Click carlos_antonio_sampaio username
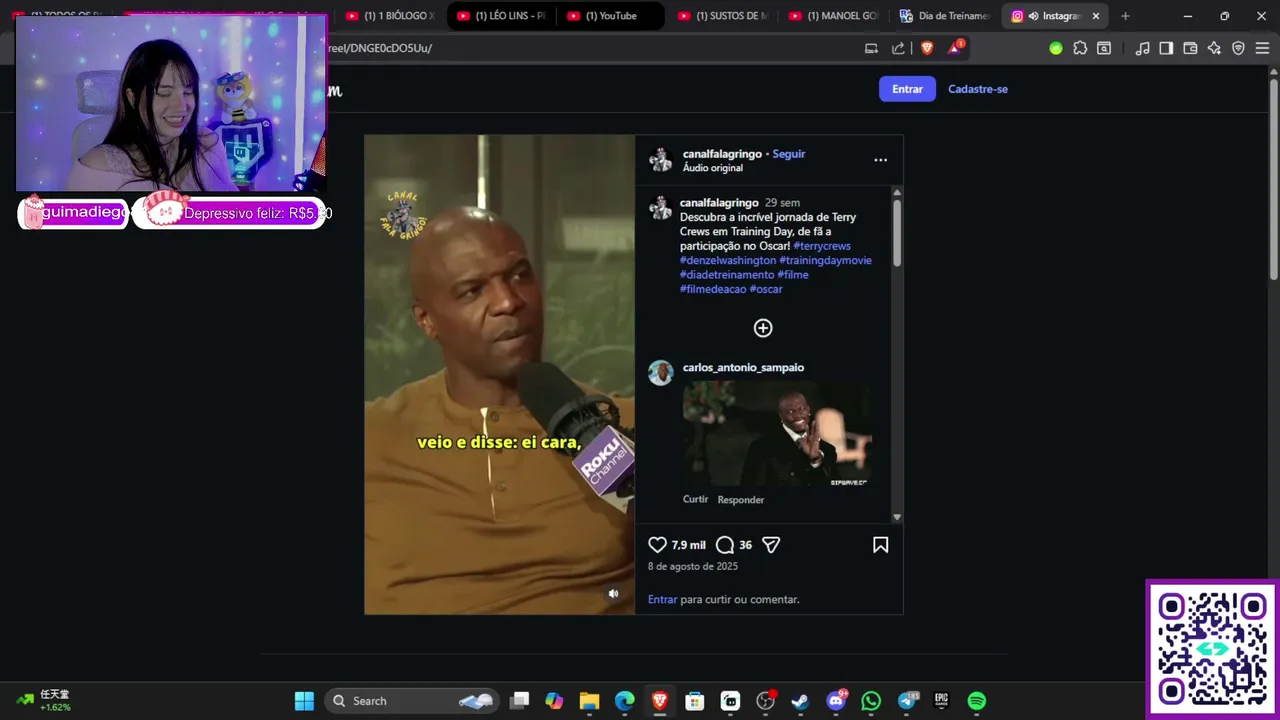 (743, 367)
